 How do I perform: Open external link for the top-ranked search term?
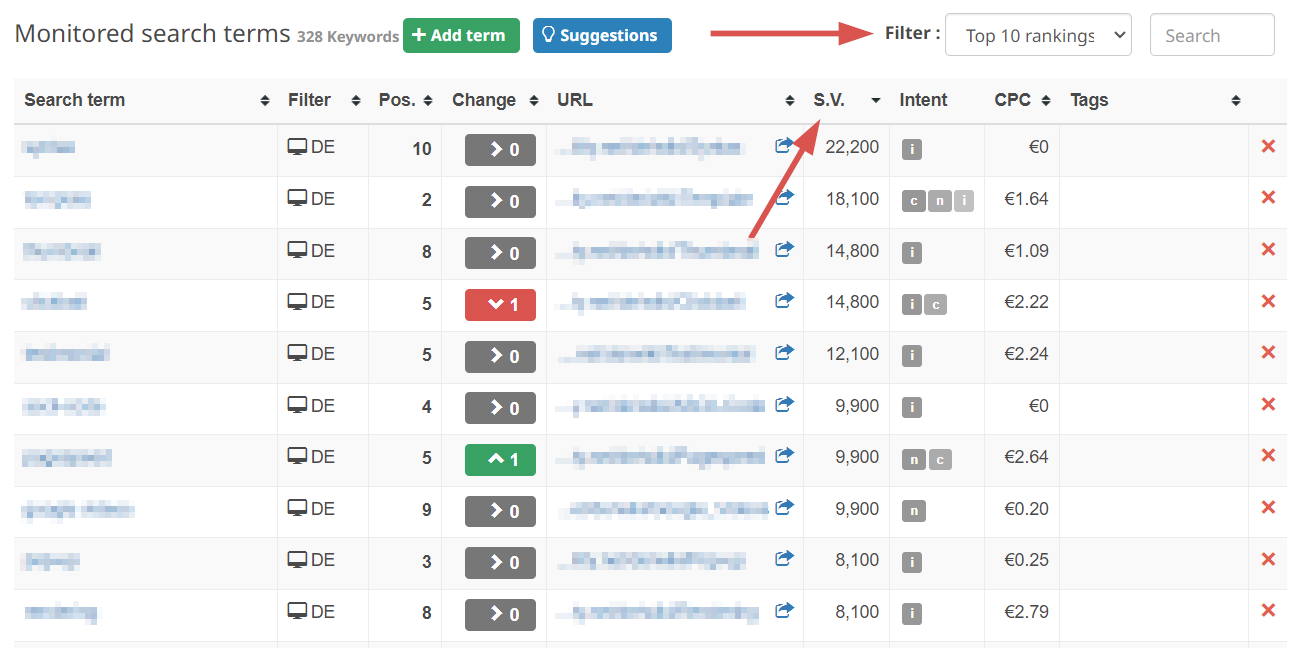pyautogui.click(x=784, y=145)
